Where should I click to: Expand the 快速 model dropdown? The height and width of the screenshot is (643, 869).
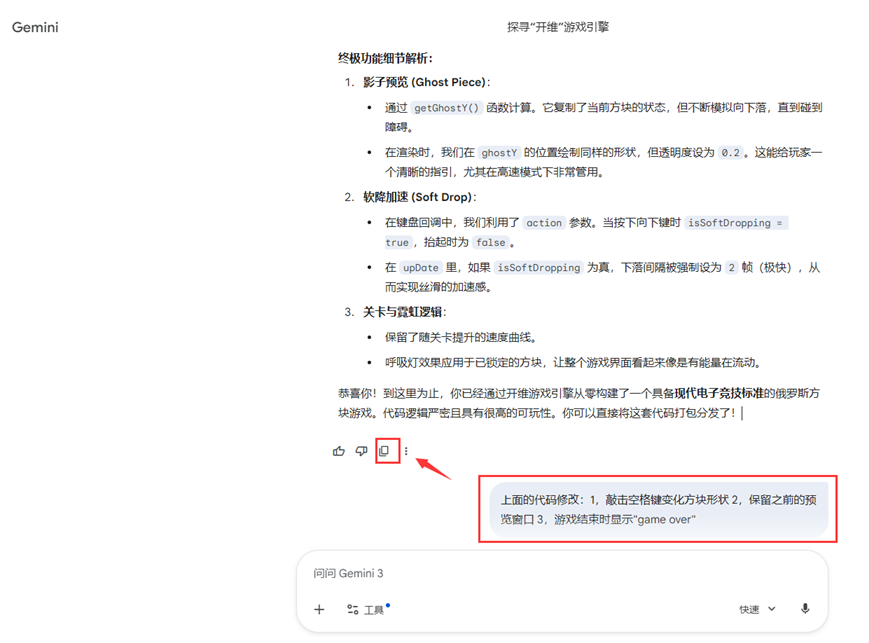coord(757,610)
